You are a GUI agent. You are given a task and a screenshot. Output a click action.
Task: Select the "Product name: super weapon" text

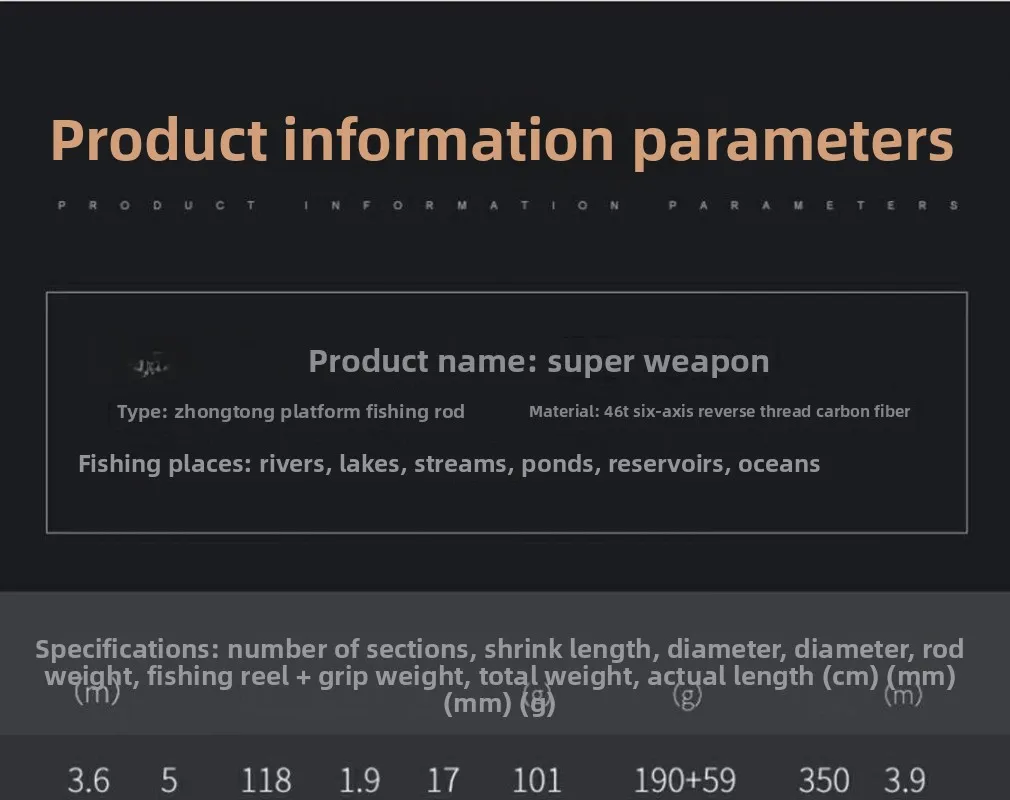(x=539, y=361)
